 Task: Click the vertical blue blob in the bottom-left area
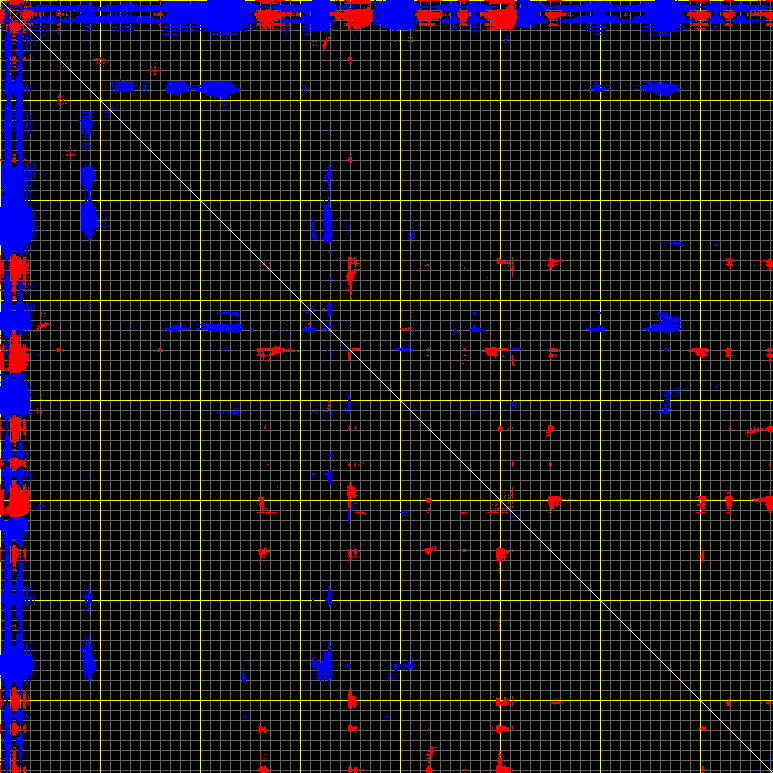pyautogui.click(x=87, y=658)
